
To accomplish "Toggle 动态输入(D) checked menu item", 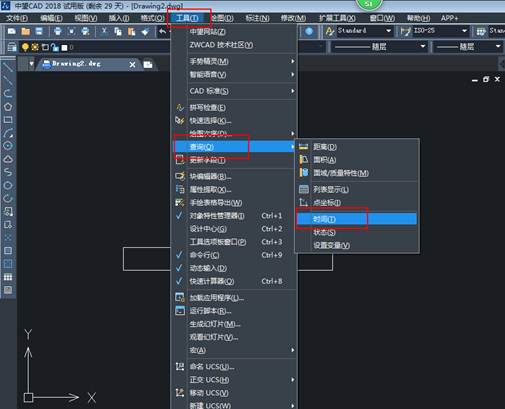I will tap(233, 268).
